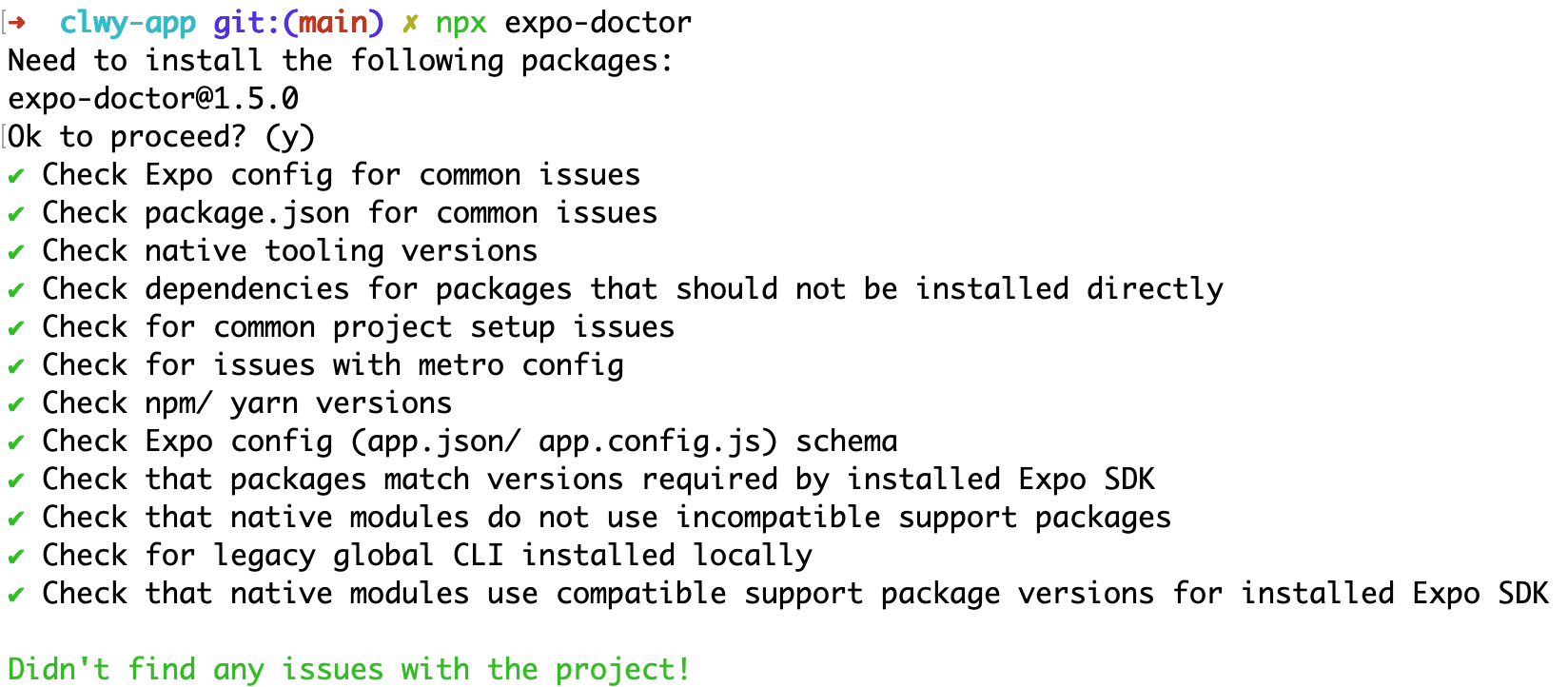Click checkmark beside app.json schema check
Viewport: 1568px width, 687px height.
coord(16,442)
